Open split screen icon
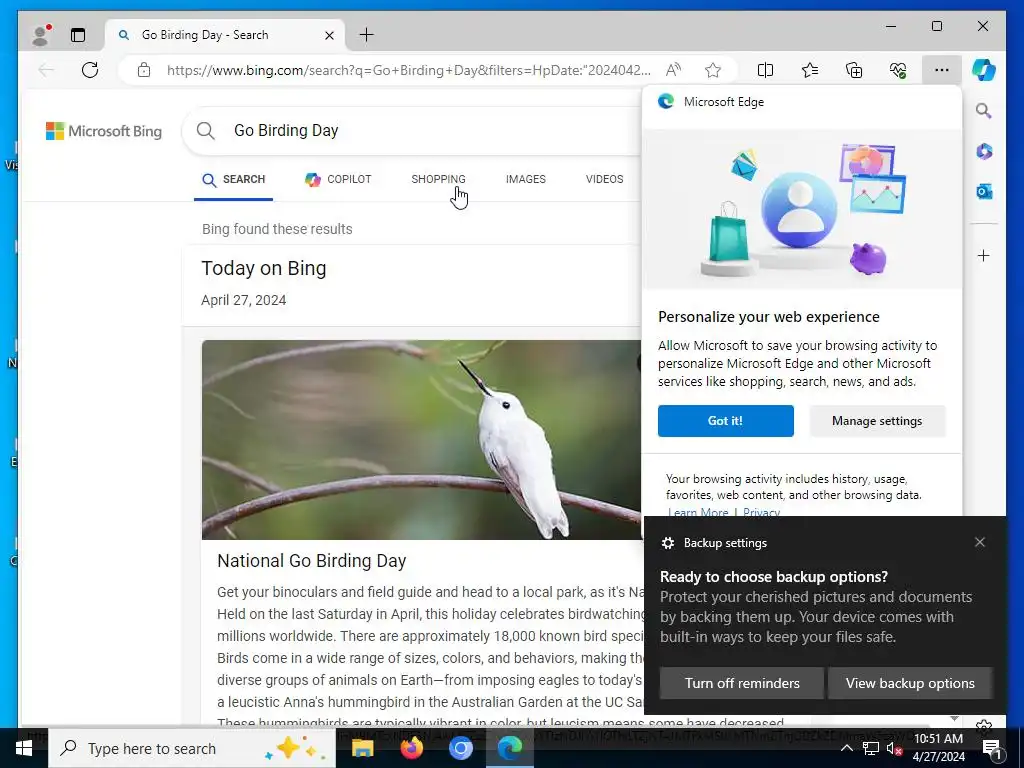 point(765,70)
